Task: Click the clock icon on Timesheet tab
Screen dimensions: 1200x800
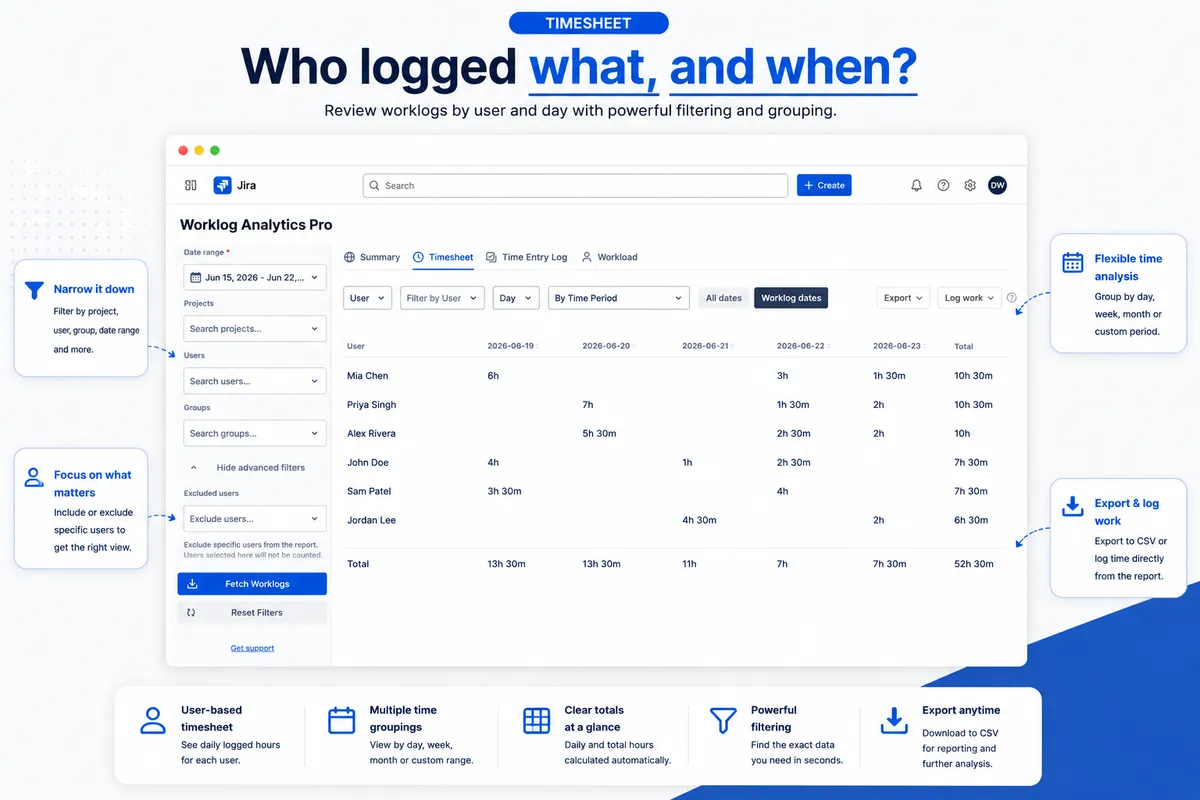Action: coord(419,257)
